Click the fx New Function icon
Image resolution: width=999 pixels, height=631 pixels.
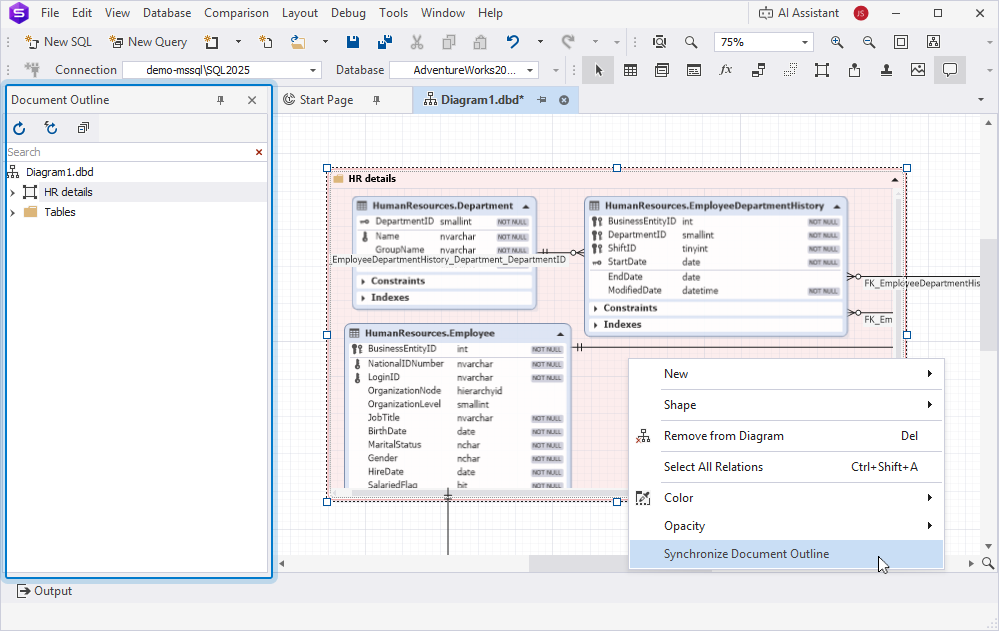(726, 70)
